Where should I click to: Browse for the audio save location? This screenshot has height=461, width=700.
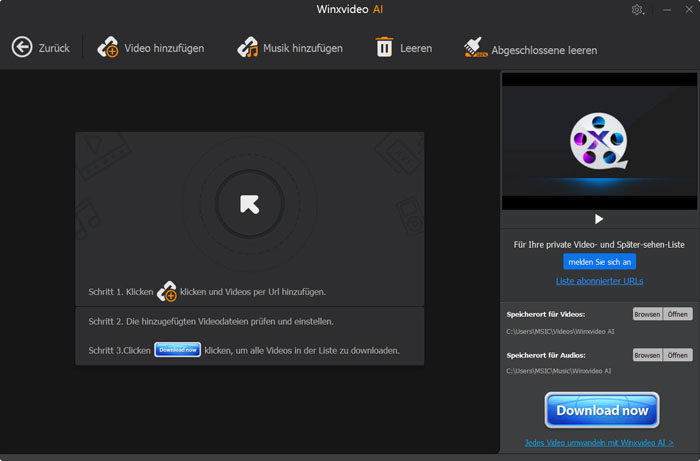647,355
